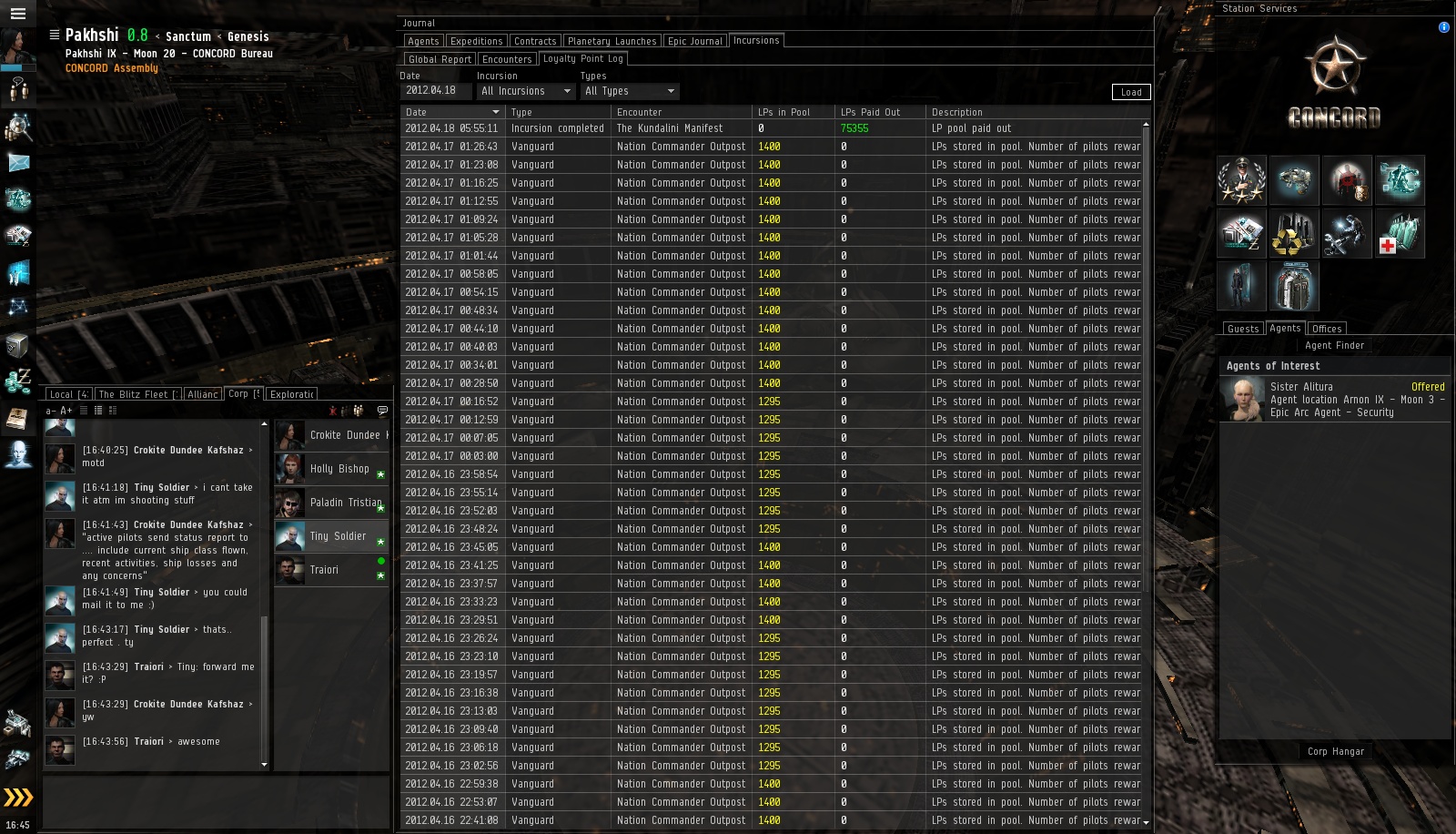This screenshot has height=834, width=1456.
Task: Toggle the first chat text display mode
Action: click(x=84, y=411)
